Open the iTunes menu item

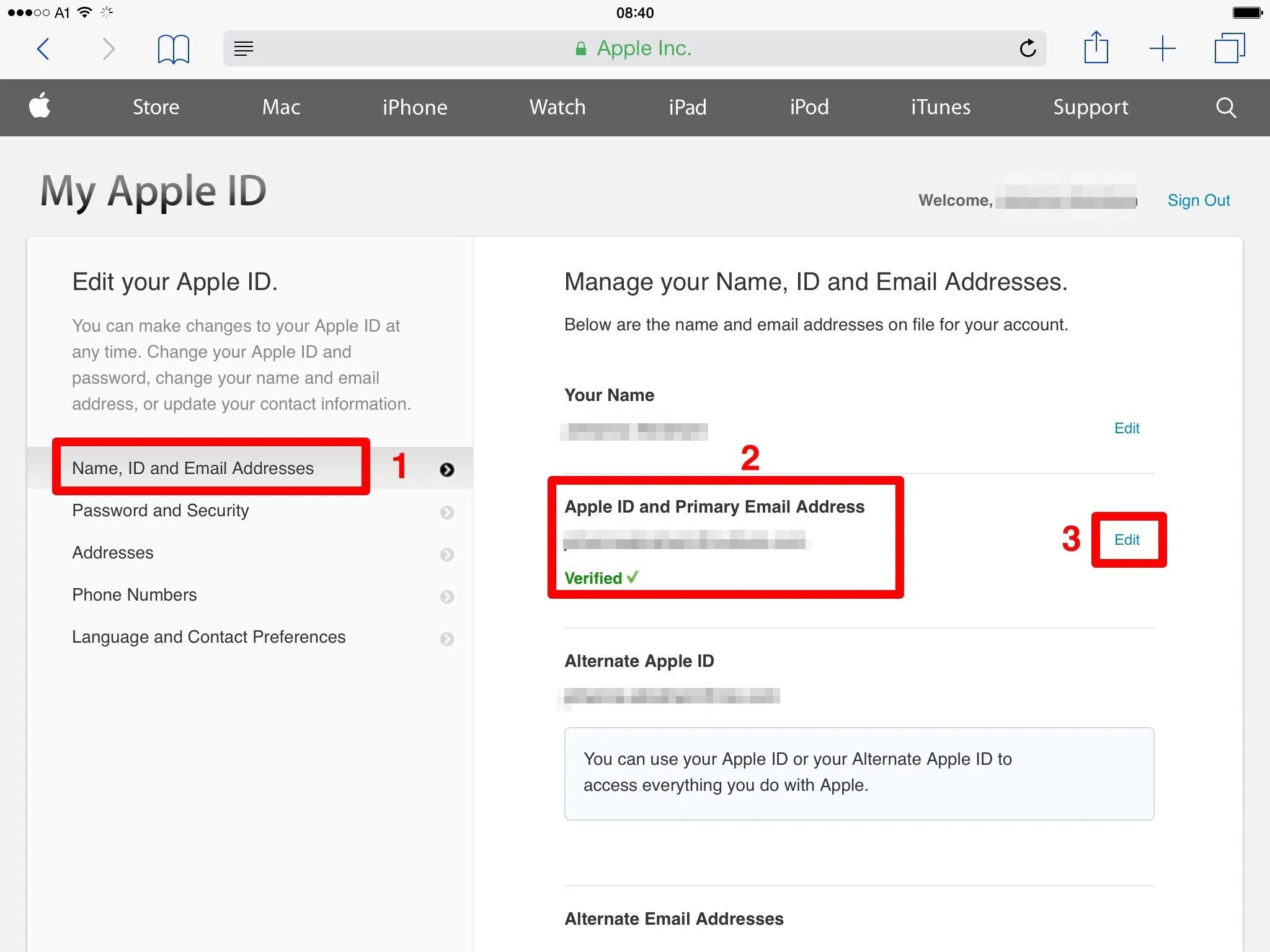pos(941,107)
